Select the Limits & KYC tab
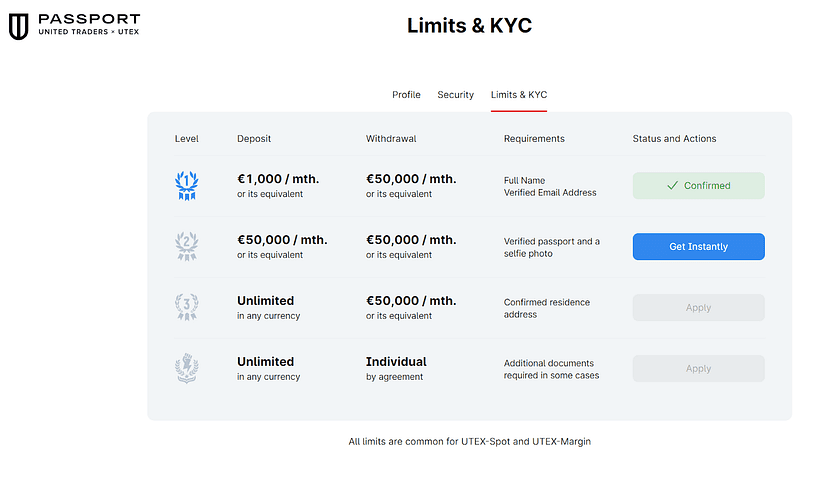 click(x=518, y=95)
